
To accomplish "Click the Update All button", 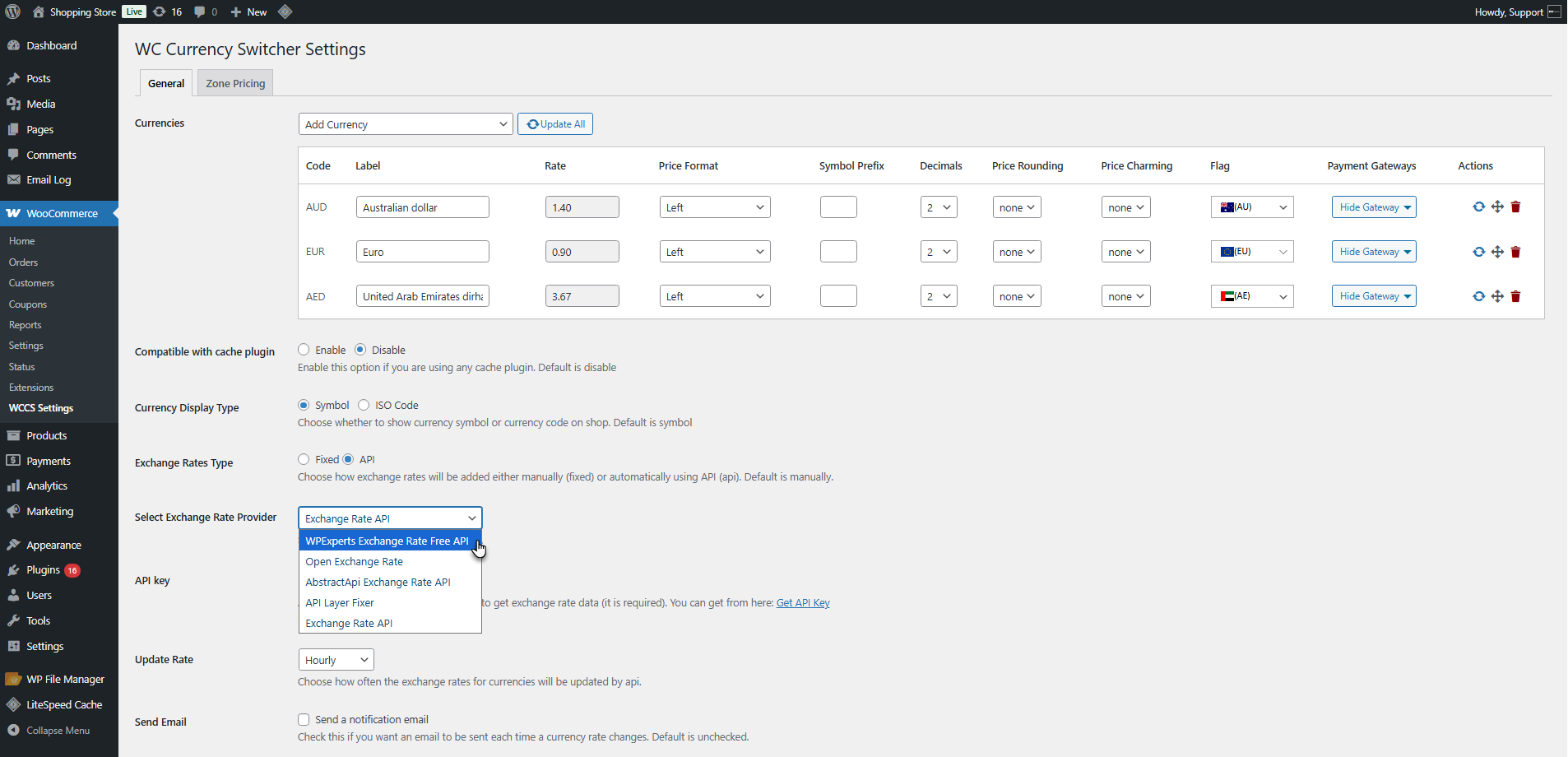I will pyautogui.click(x=555, y=124).
